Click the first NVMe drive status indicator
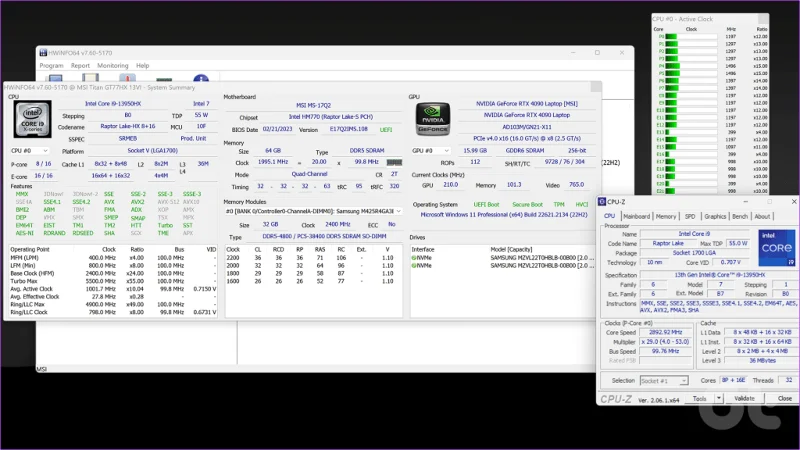 click(x=414, y=258)
